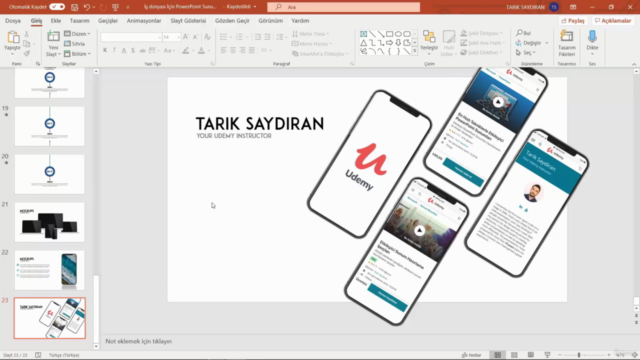Switch to the Tasarım tab
Image resolution: width=640 pixels, height=360 pixels.
(80, 20)
